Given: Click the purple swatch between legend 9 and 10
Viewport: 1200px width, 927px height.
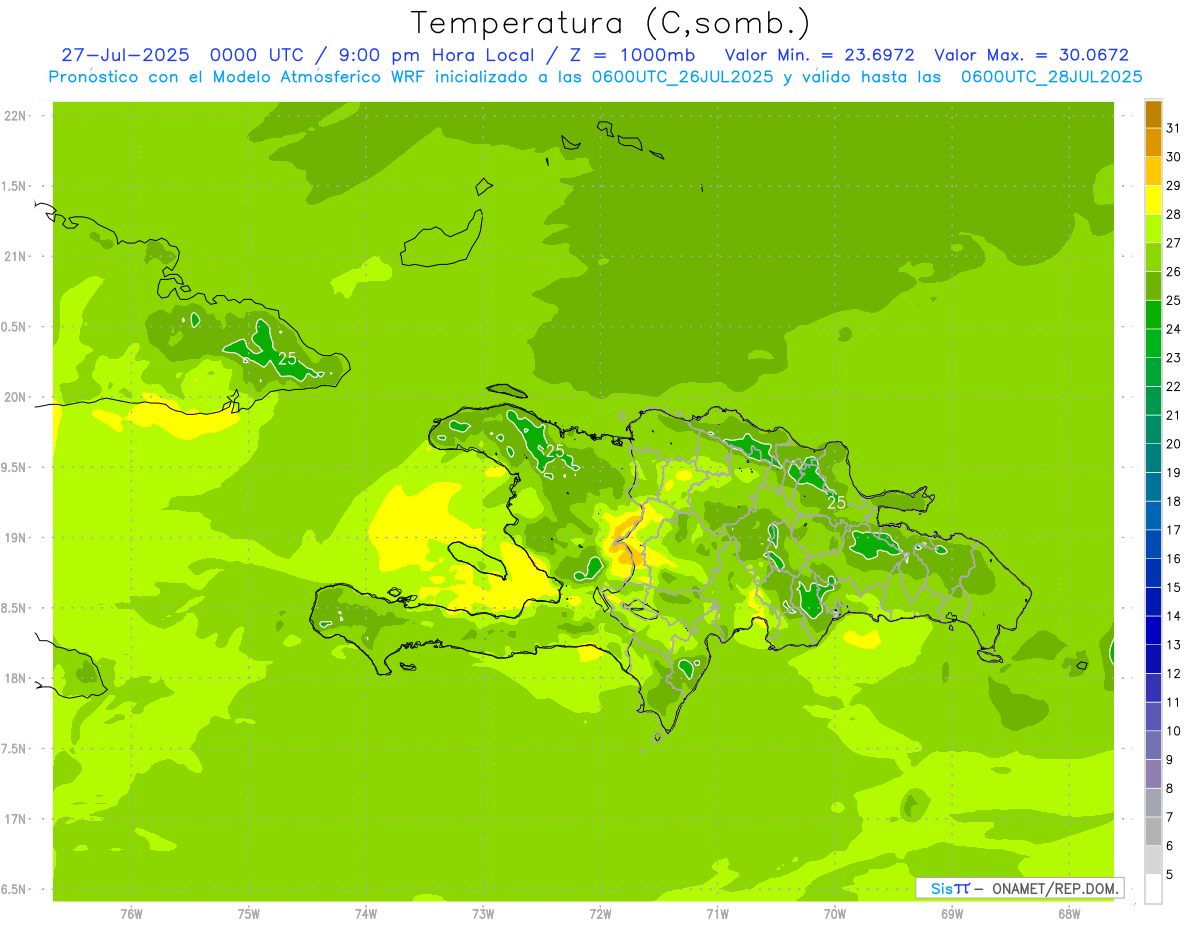Looking at the screenshot, I should 1153,746.
